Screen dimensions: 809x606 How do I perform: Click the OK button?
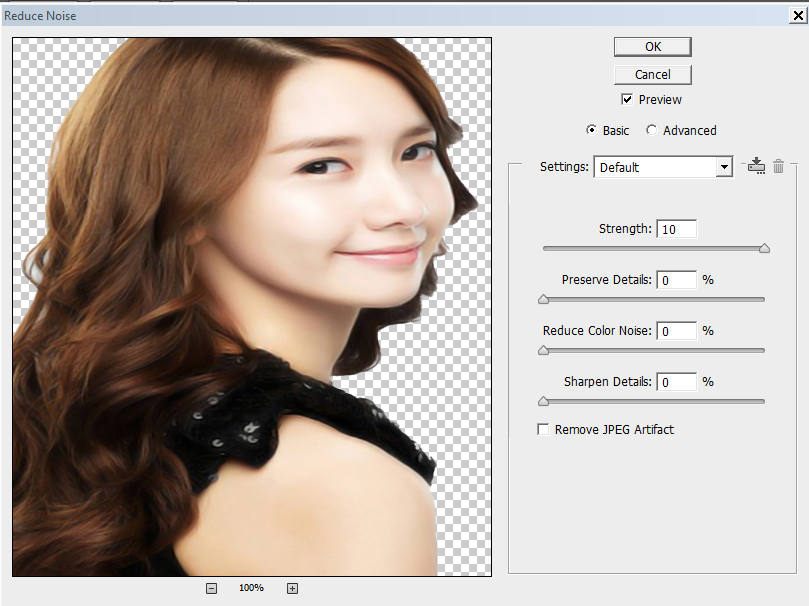653,47
